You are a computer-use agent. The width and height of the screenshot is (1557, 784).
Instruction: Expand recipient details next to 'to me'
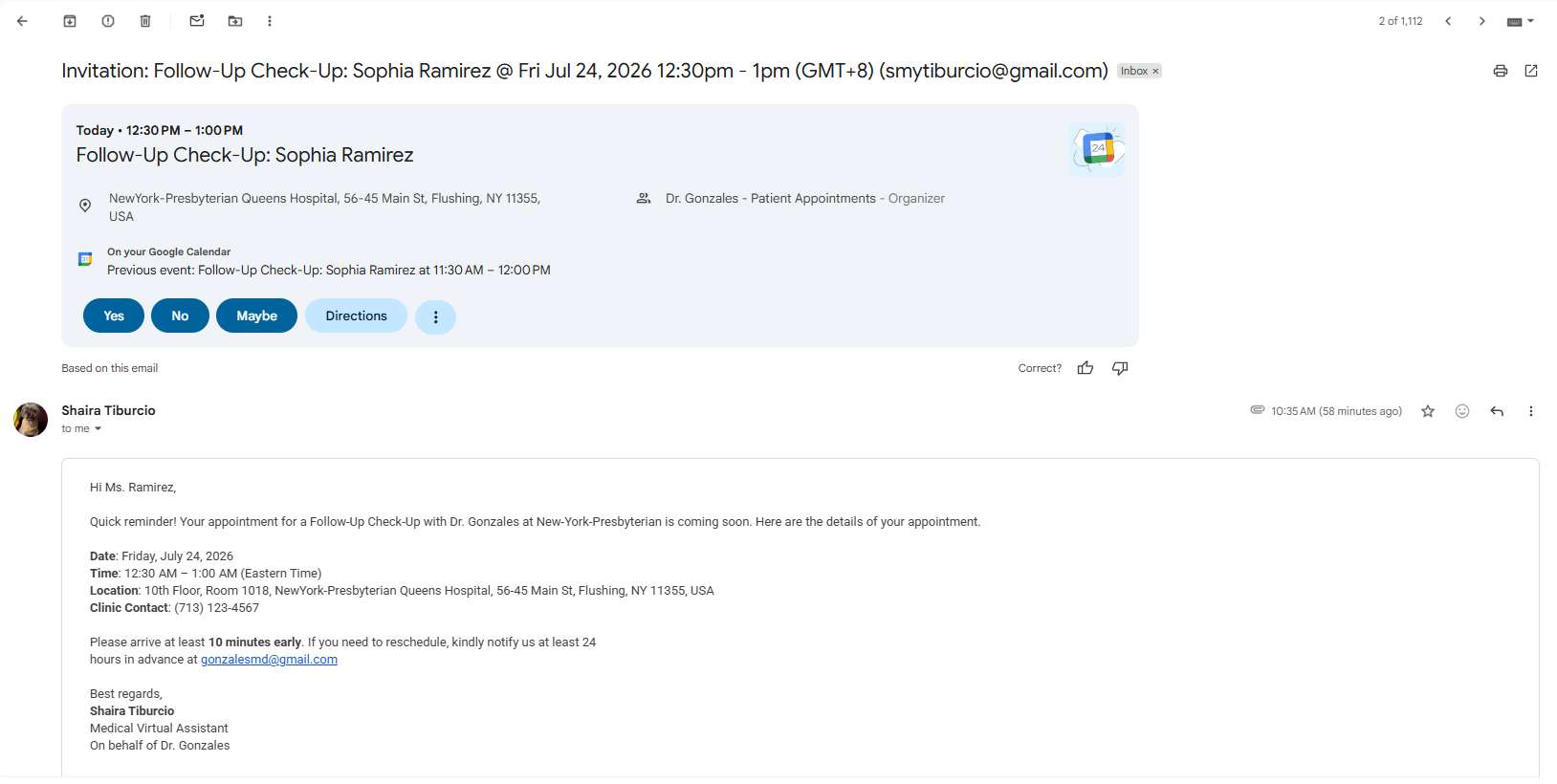(98, 429)
